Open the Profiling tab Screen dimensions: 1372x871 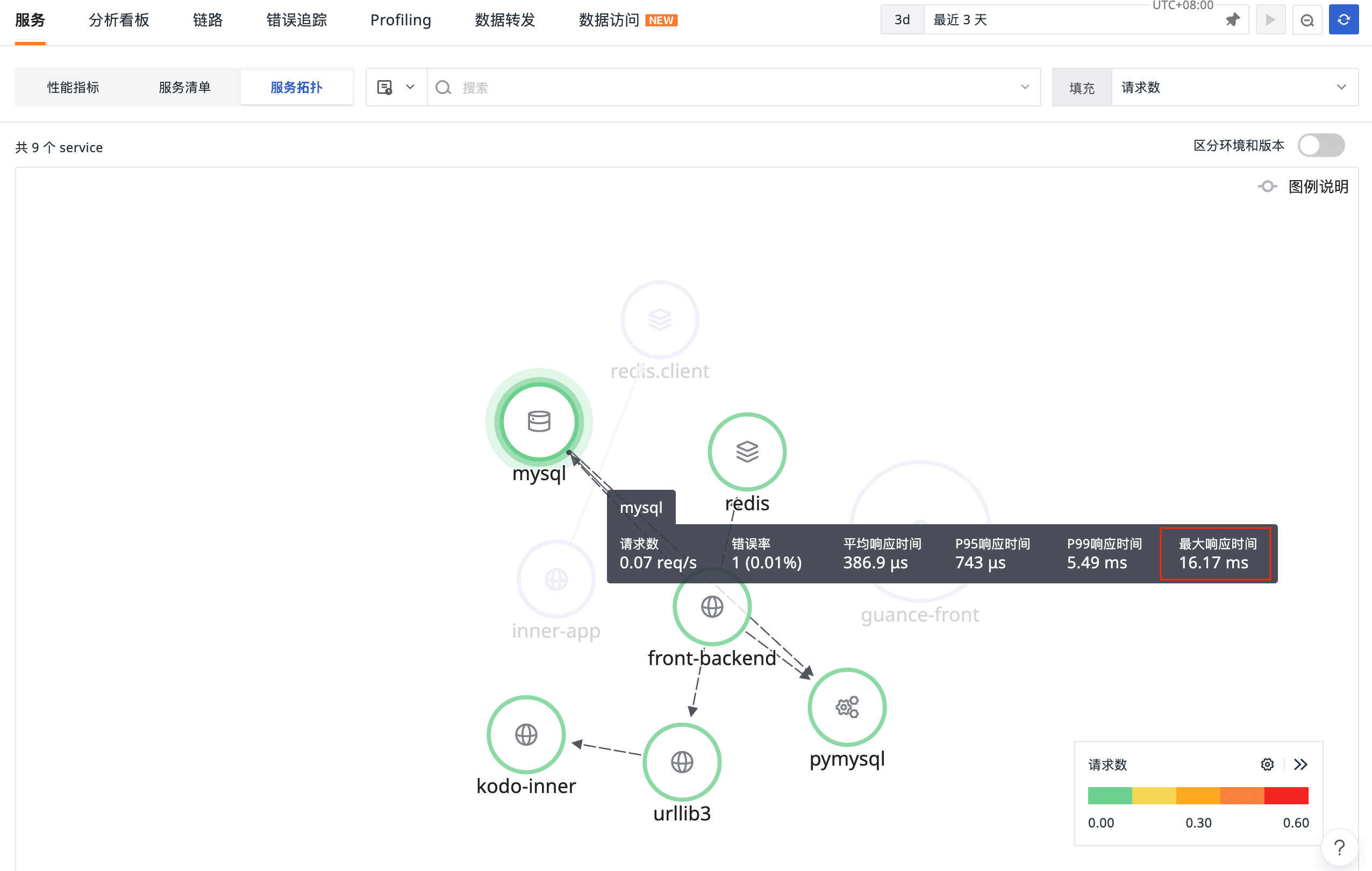coord(401,20)
